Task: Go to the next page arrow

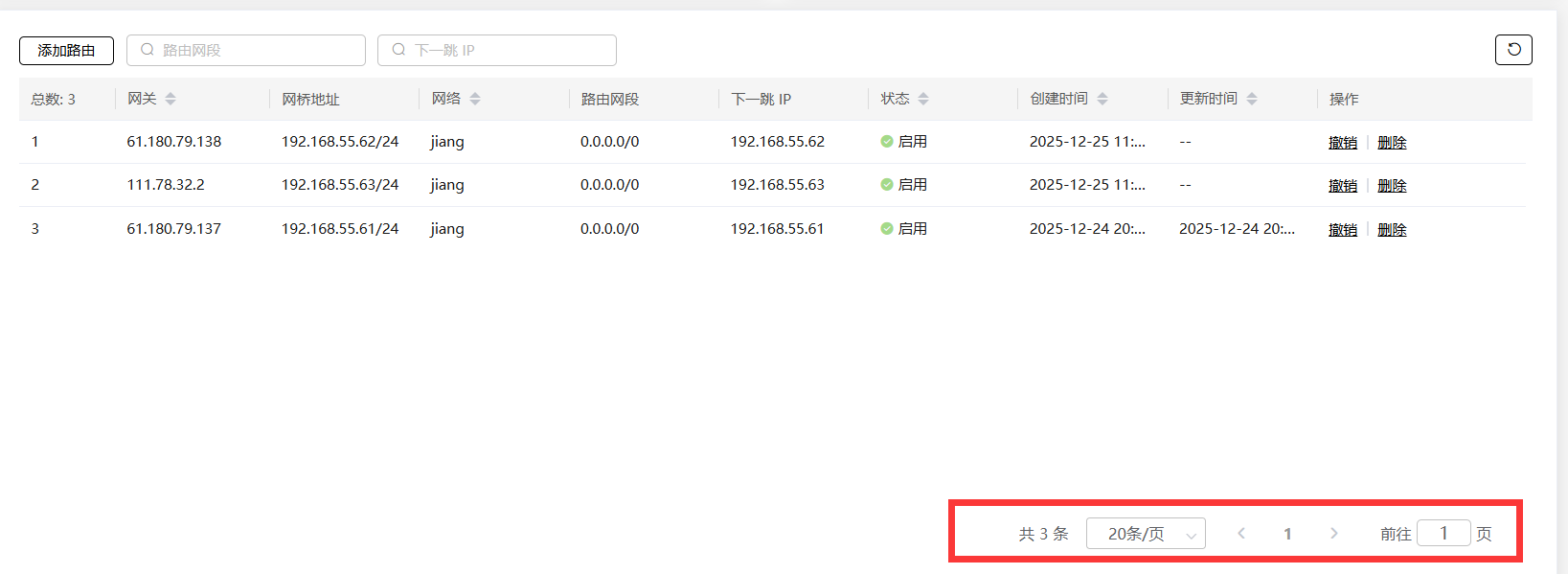Action: [x=1333, y=533]
